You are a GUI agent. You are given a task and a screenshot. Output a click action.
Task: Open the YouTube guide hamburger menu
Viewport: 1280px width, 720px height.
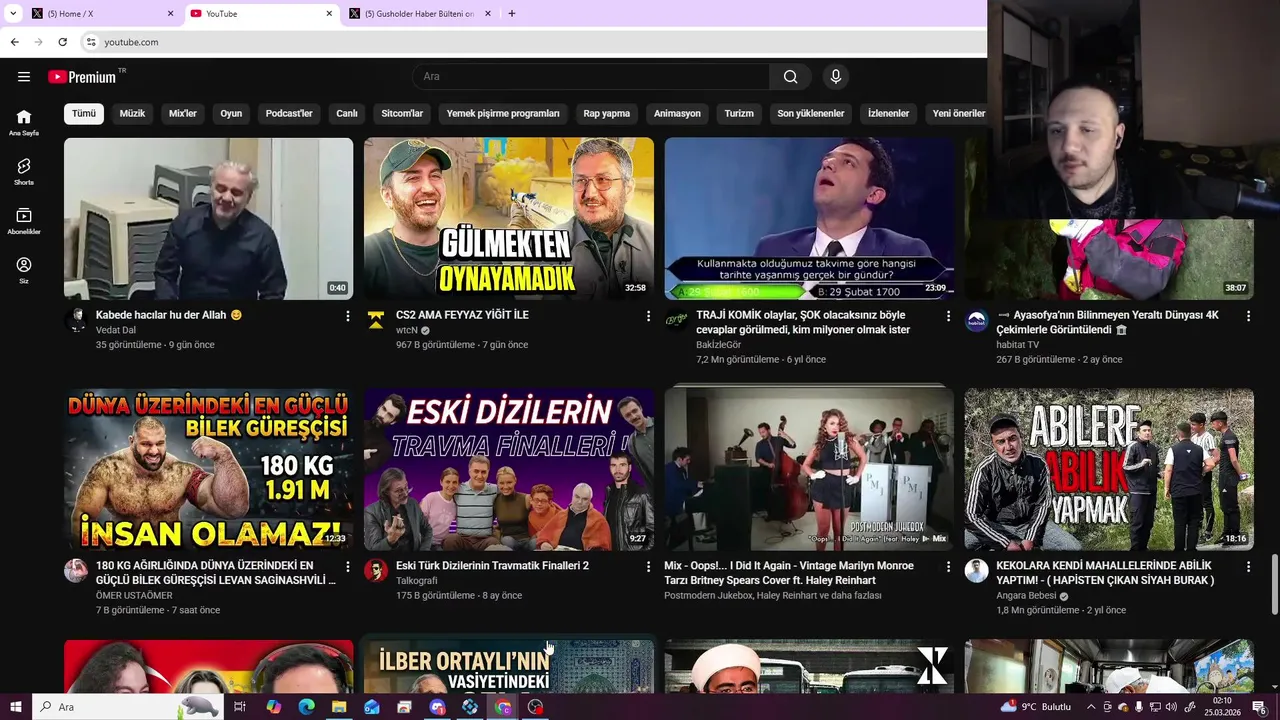[x=24, y=77]
